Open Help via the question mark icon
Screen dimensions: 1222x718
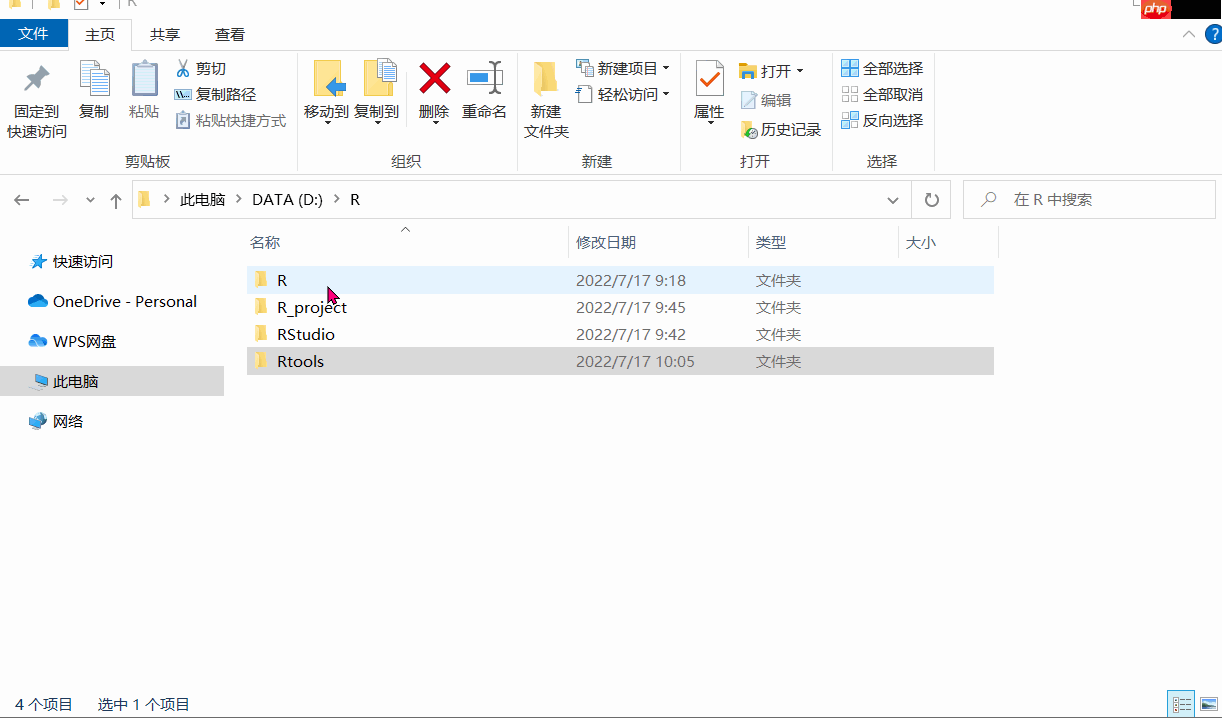[x=1212, y=34]
